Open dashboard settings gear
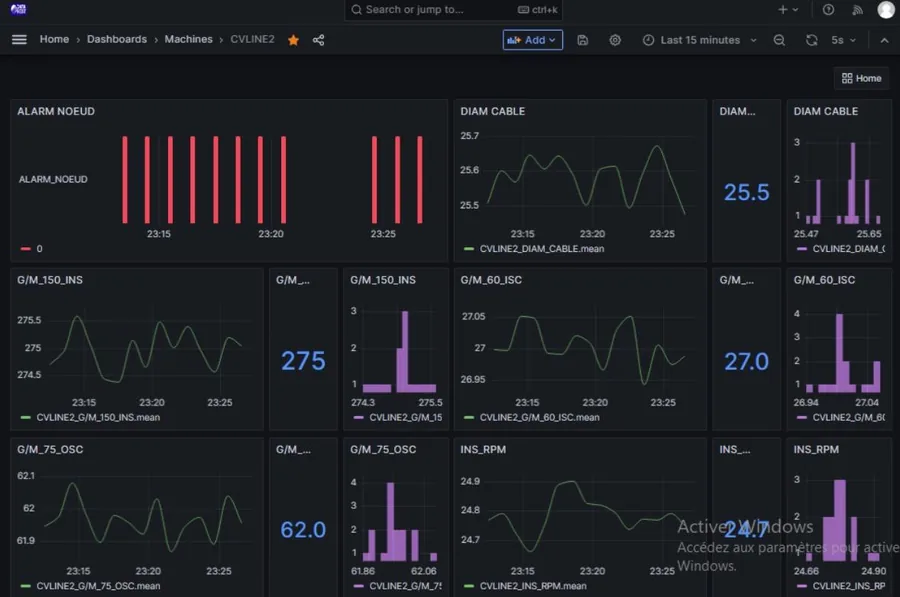The image size is (900, 597). pos(615,40)
